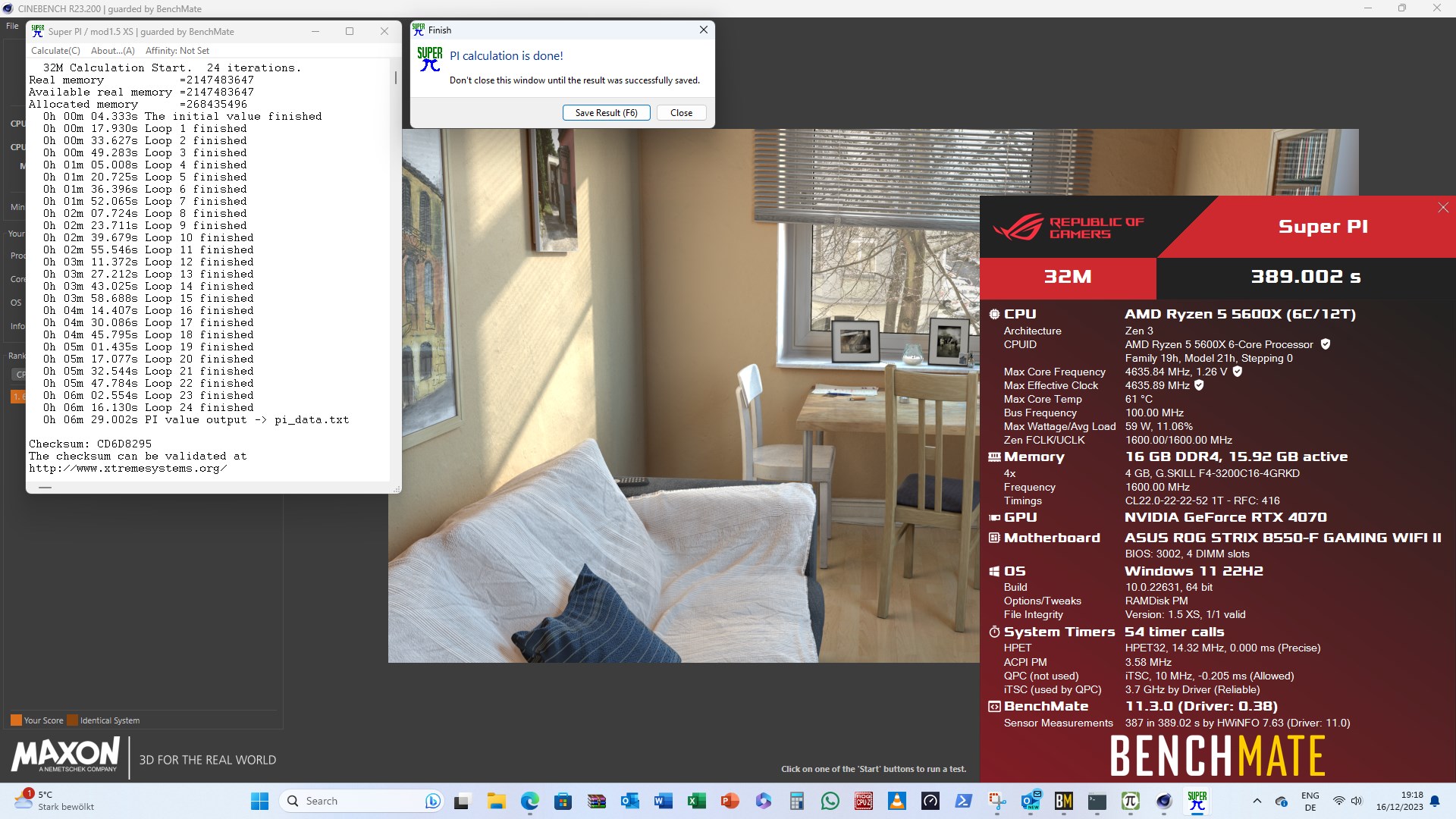Close the BenchMate result overlay
Screen dimensions: 1456x819
click(1443, 208)
